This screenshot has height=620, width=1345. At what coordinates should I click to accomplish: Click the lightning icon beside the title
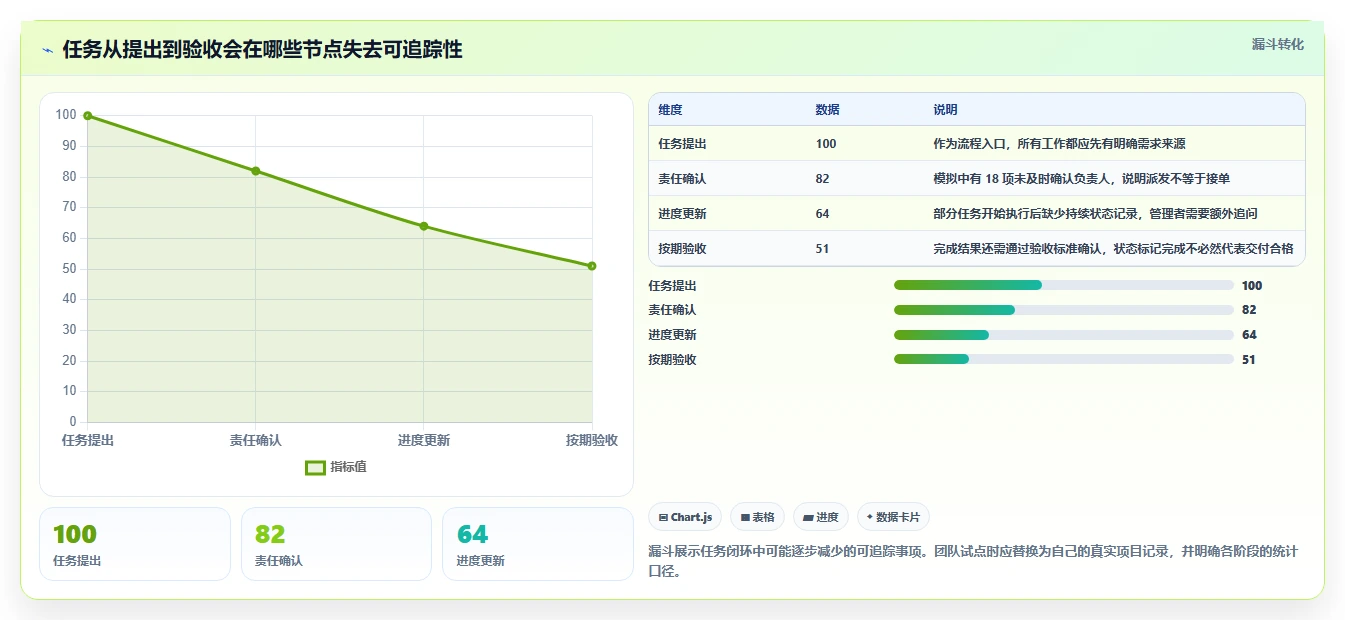pos(48,50)
